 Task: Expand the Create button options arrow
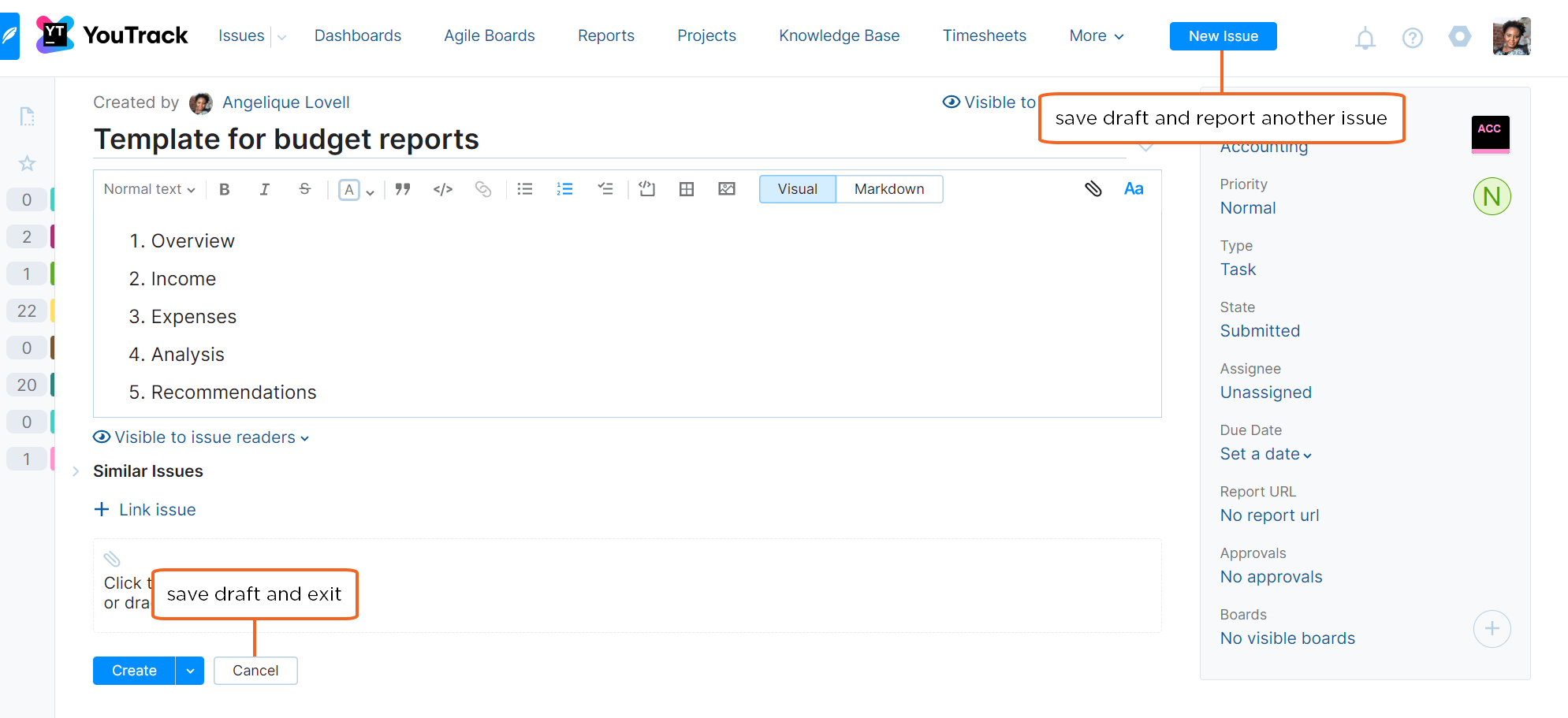(189, 671)
